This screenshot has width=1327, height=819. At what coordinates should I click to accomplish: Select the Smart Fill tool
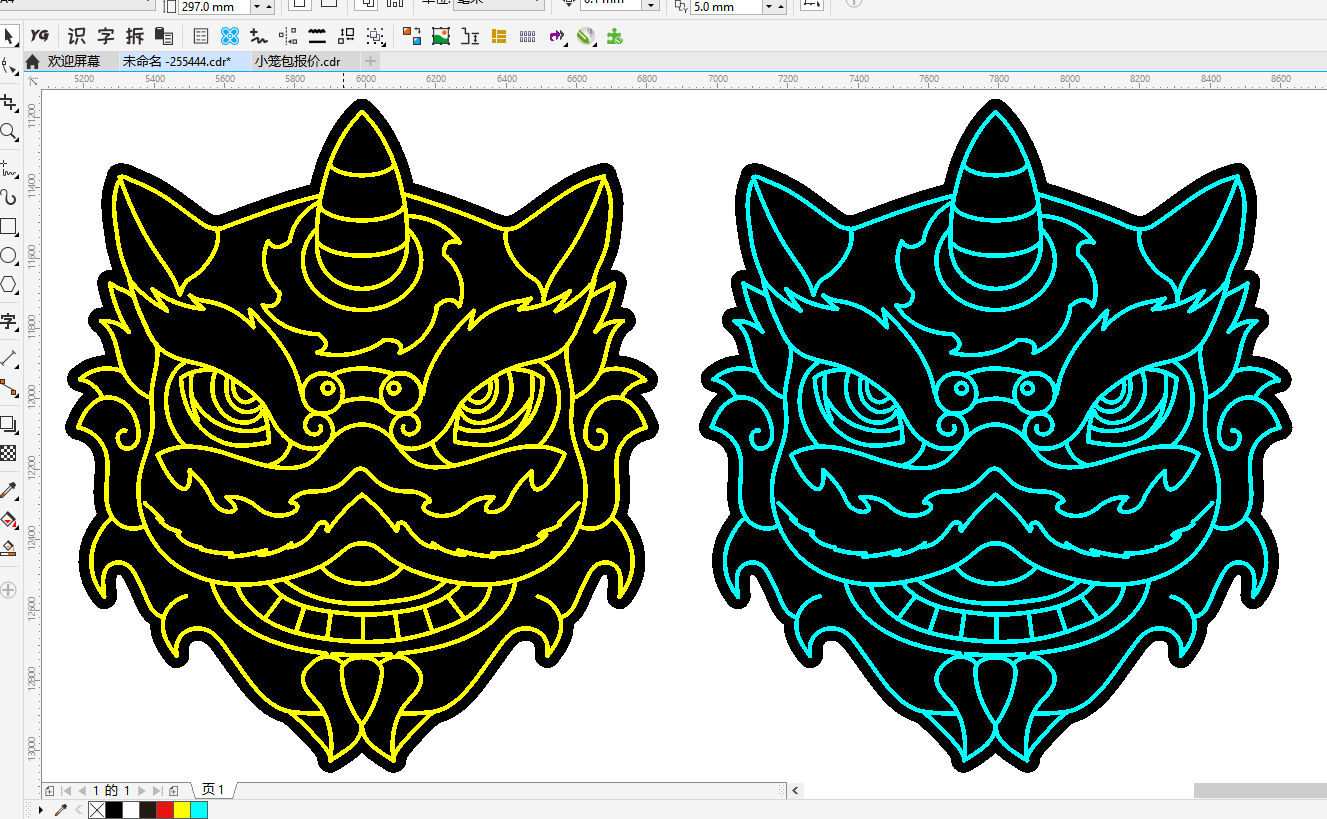click(9, 548)
